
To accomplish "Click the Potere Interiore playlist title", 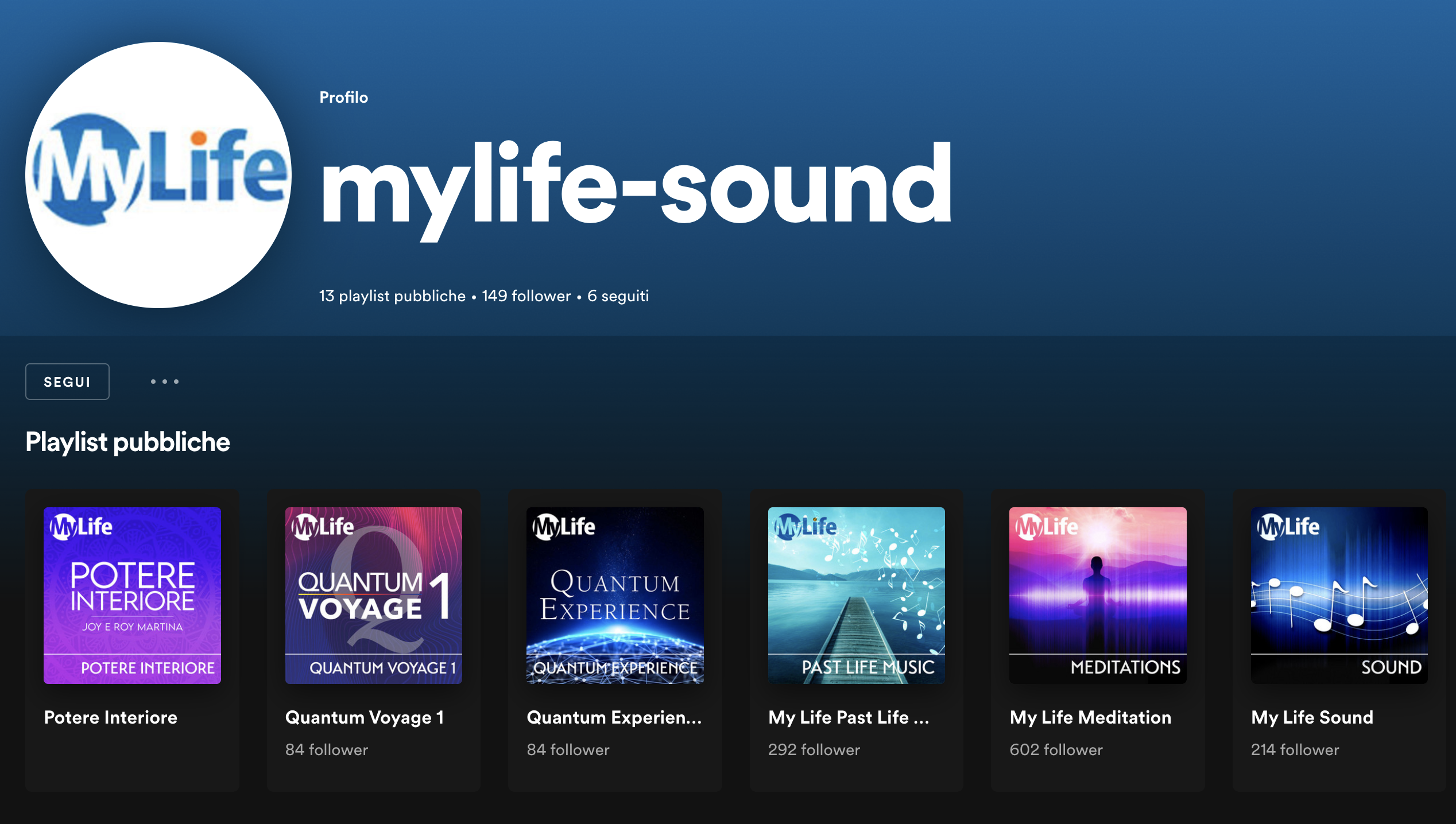I will coord(111,717).
